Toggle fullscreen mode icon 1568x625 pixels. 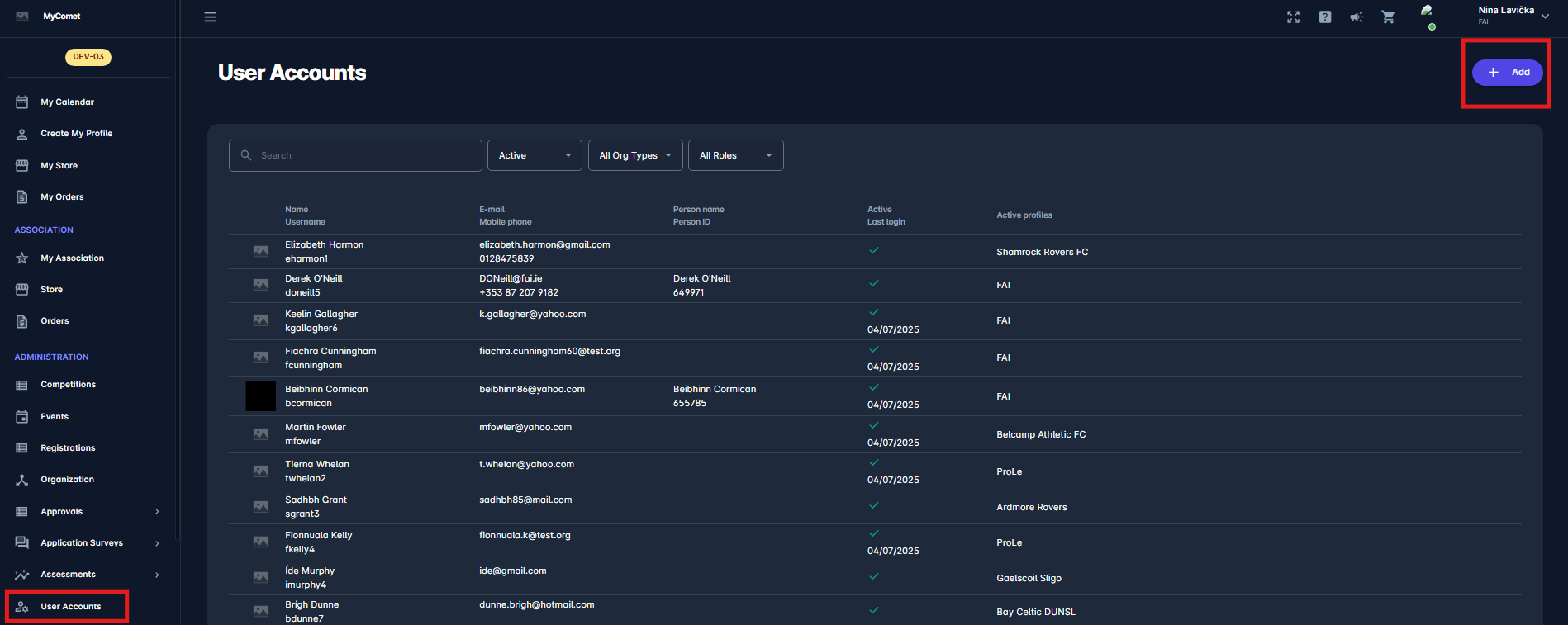(x=1293, y=17)
